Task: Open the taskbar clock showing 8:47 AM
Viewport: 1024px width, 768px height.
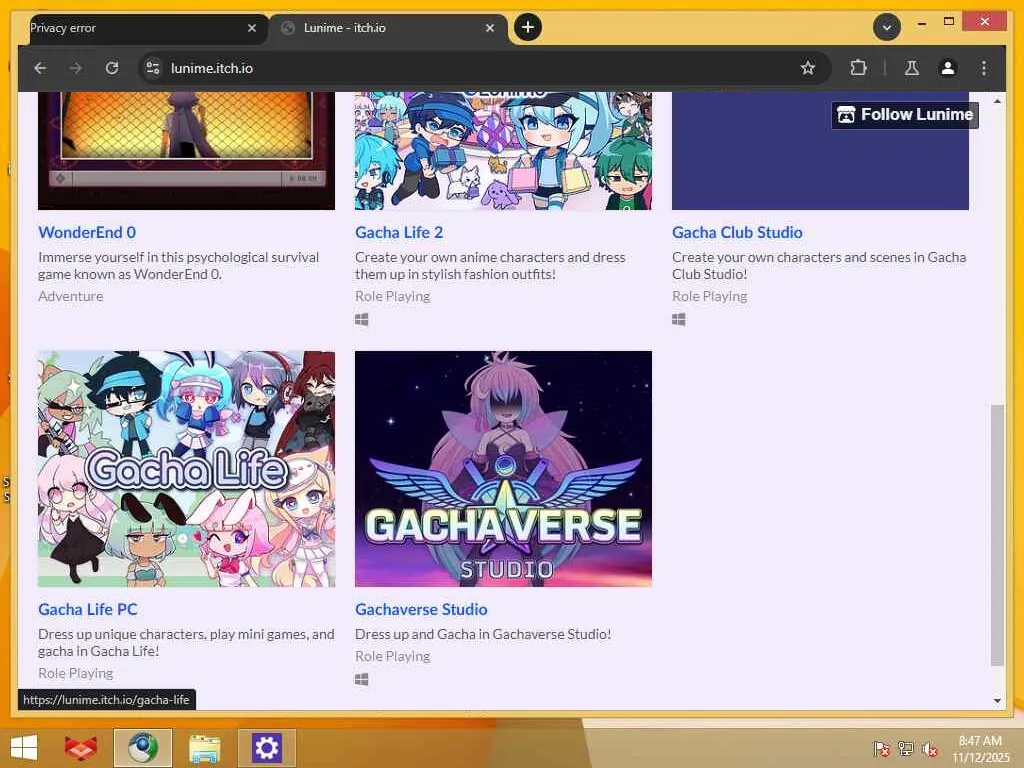Action: 980,749
